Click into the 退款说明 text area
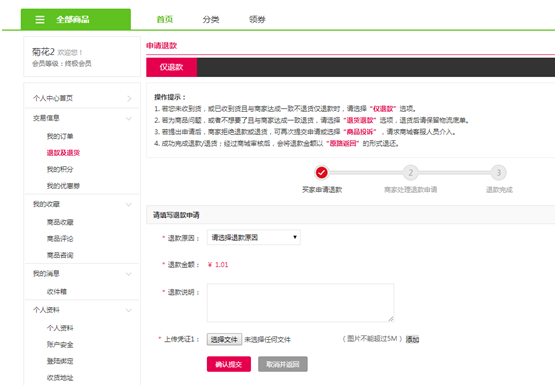Image resolution: width=557 pixels, height=387 pixels. point(301,303)
